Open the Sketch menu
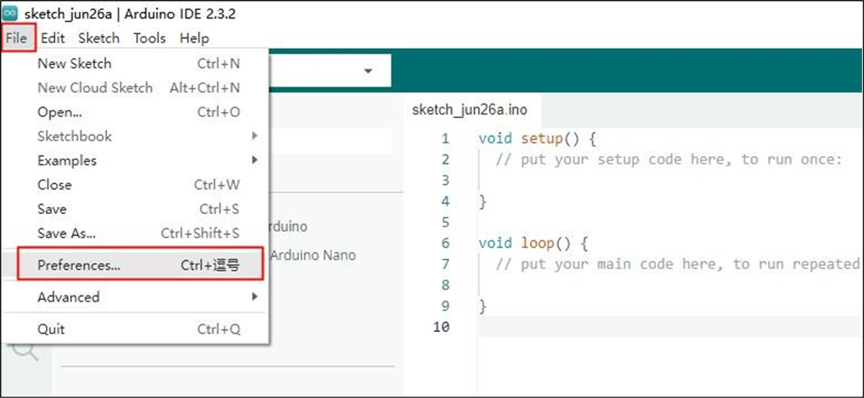864x398 pixels. 99,38
